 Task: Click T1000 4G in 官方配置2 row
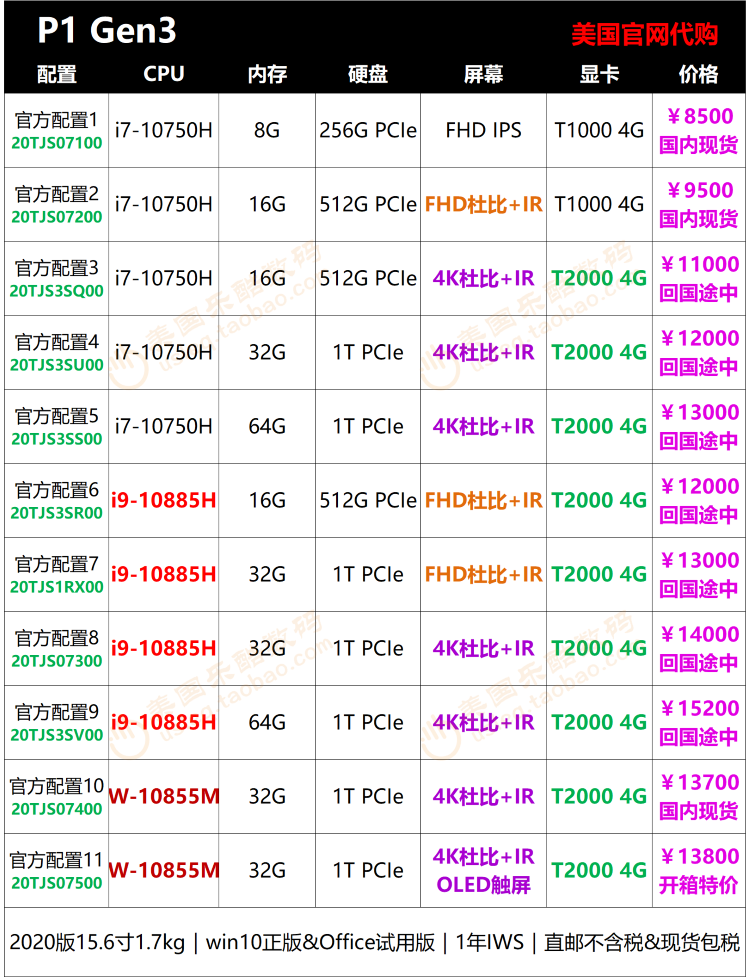pyautogui.click(x=599, y=204)
